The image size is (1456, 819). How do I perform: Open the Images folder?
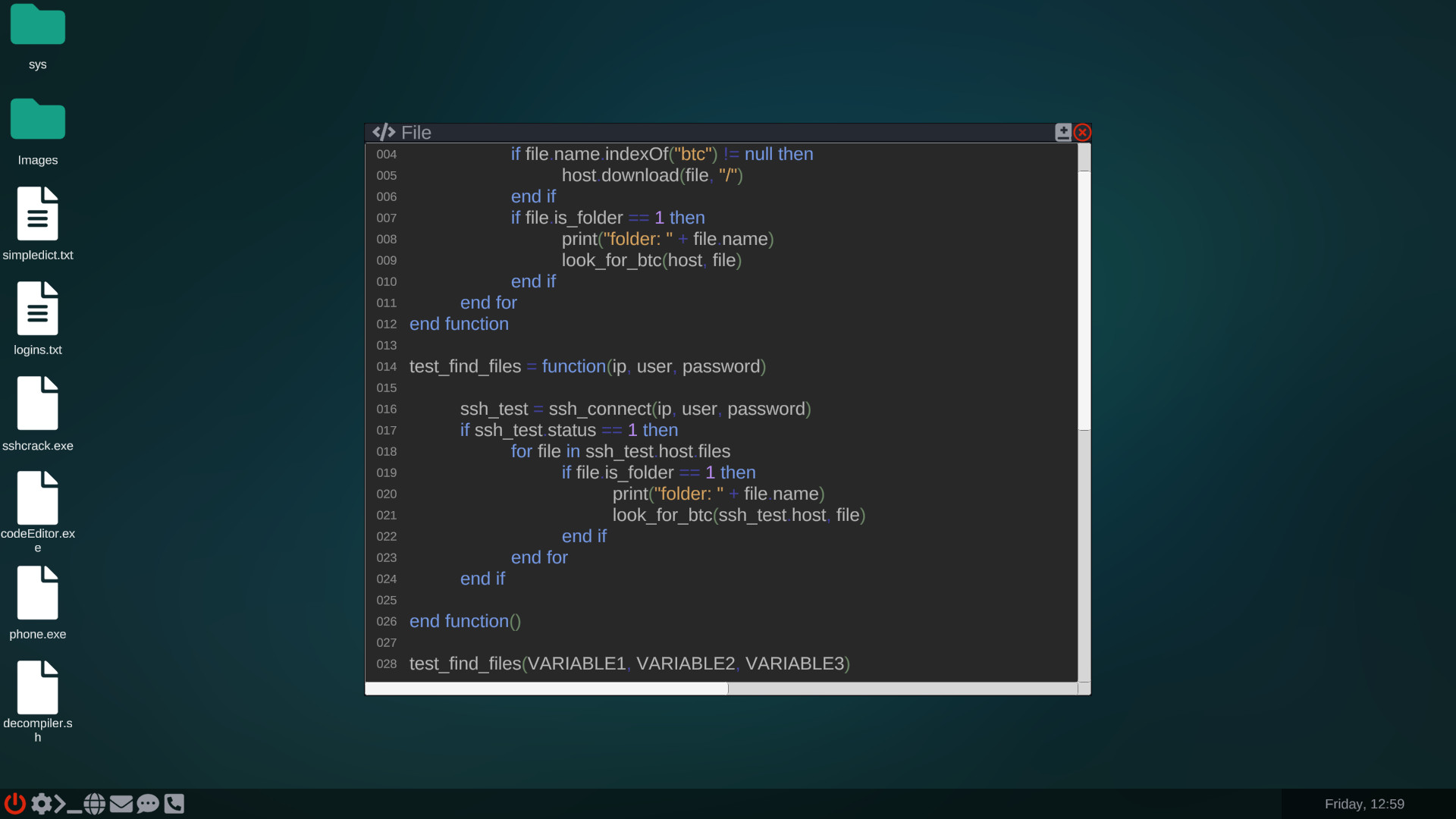pyautogui.click(x=37, y=119)
